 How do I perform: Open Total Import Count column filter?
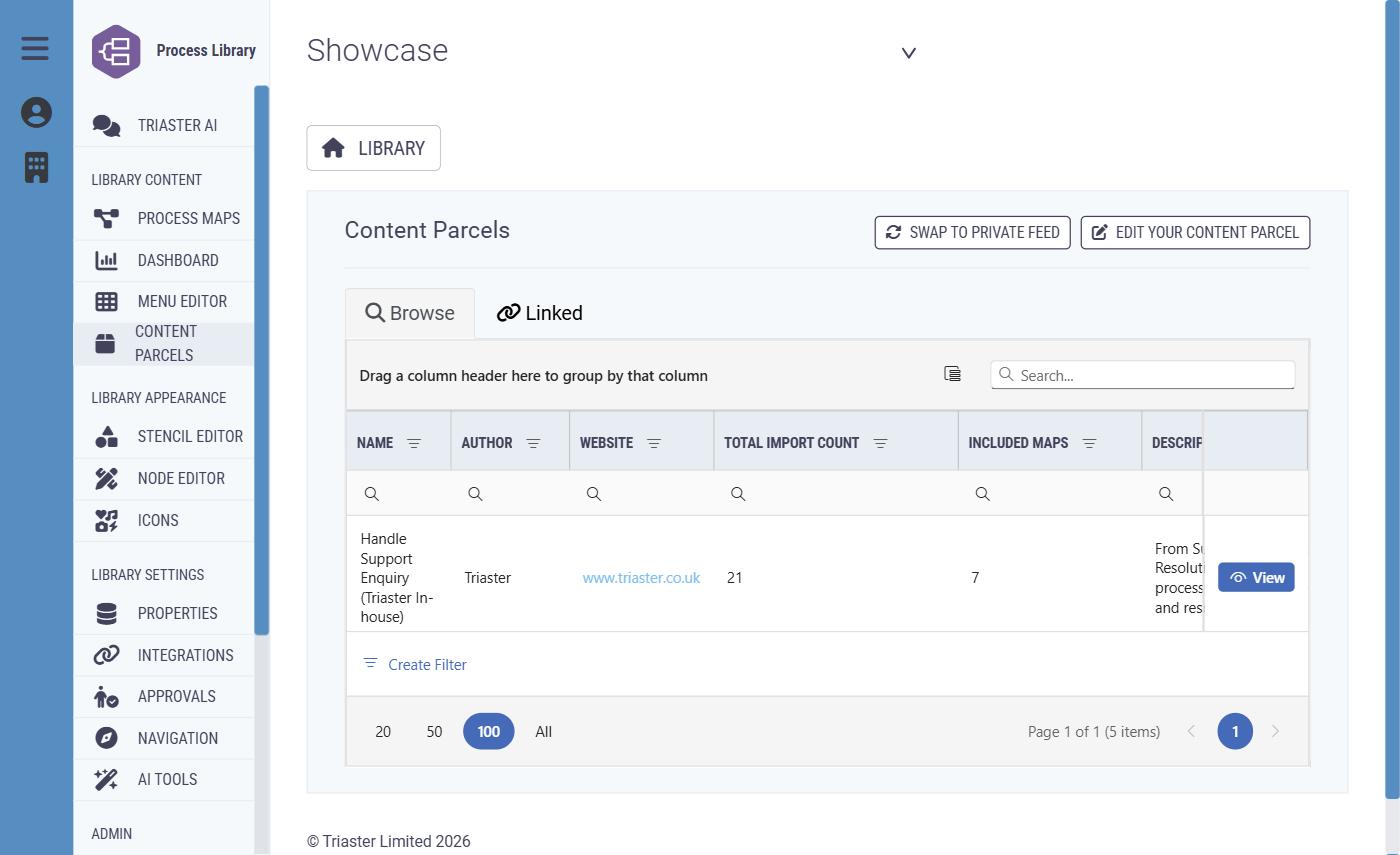point(880,443)
